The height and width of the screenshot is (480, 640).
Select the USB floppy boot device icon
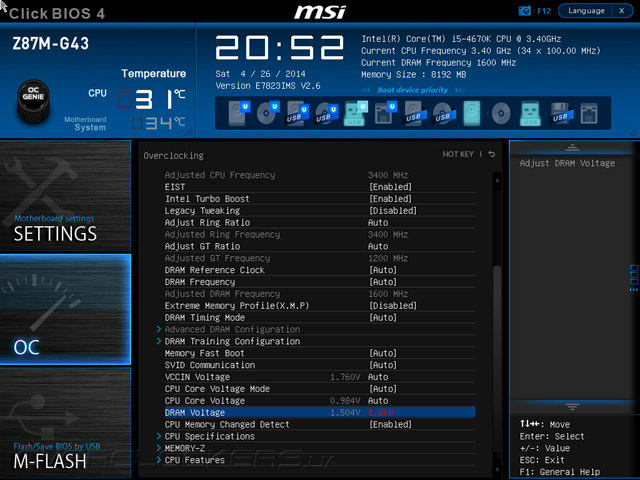(x=562, y=113)
